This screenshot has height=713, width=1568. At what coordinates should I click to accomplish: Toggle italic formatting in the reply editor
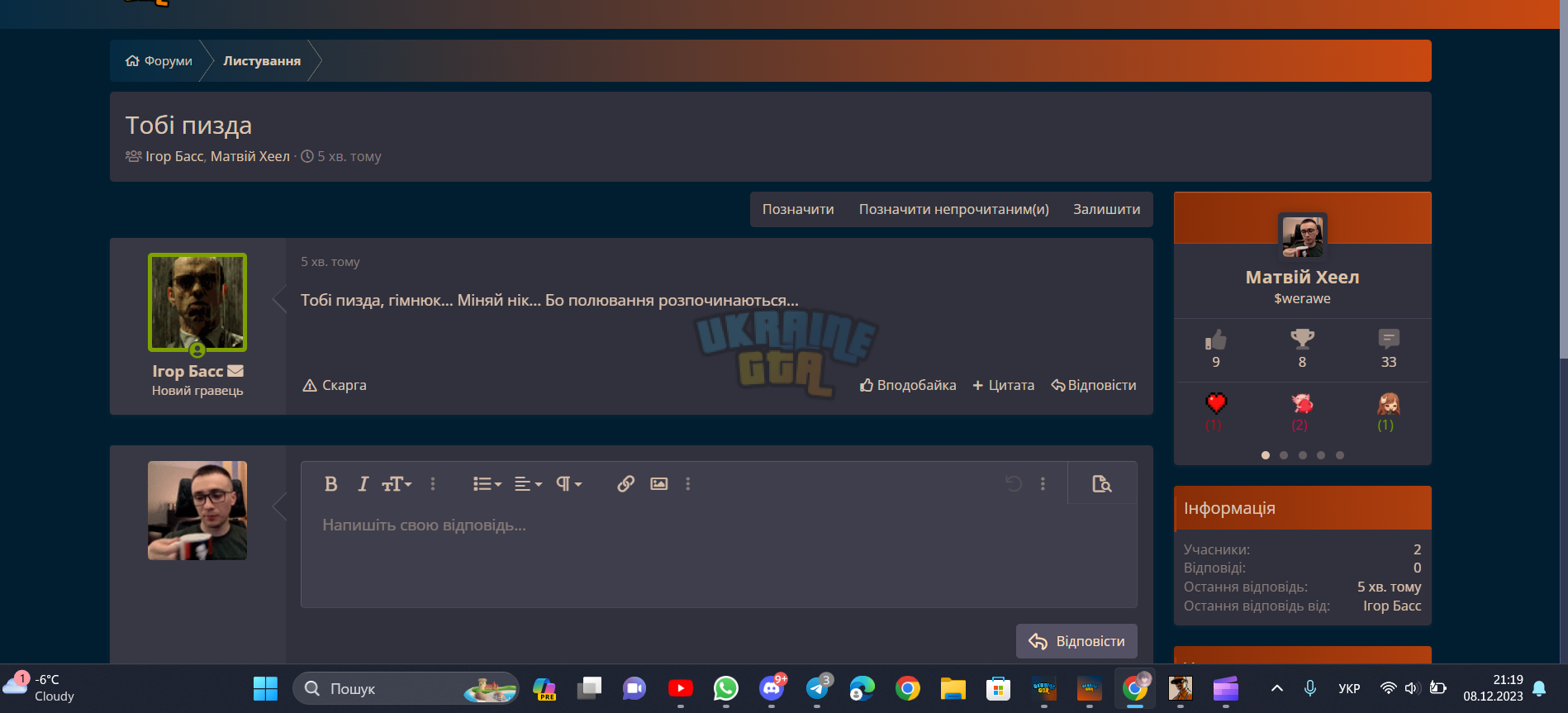pos(363,484)
